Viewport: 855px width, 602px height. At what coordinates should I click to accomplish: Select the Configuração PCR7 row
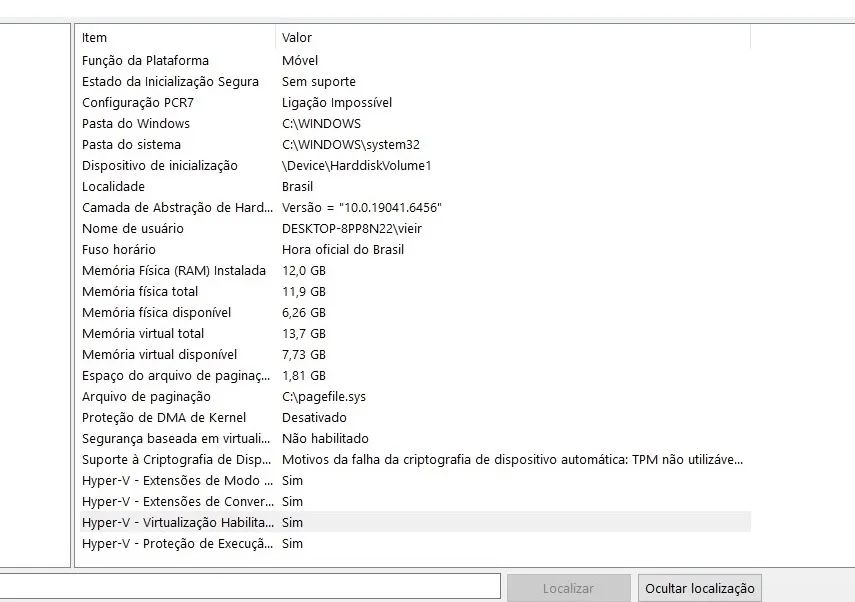(415, 103)
